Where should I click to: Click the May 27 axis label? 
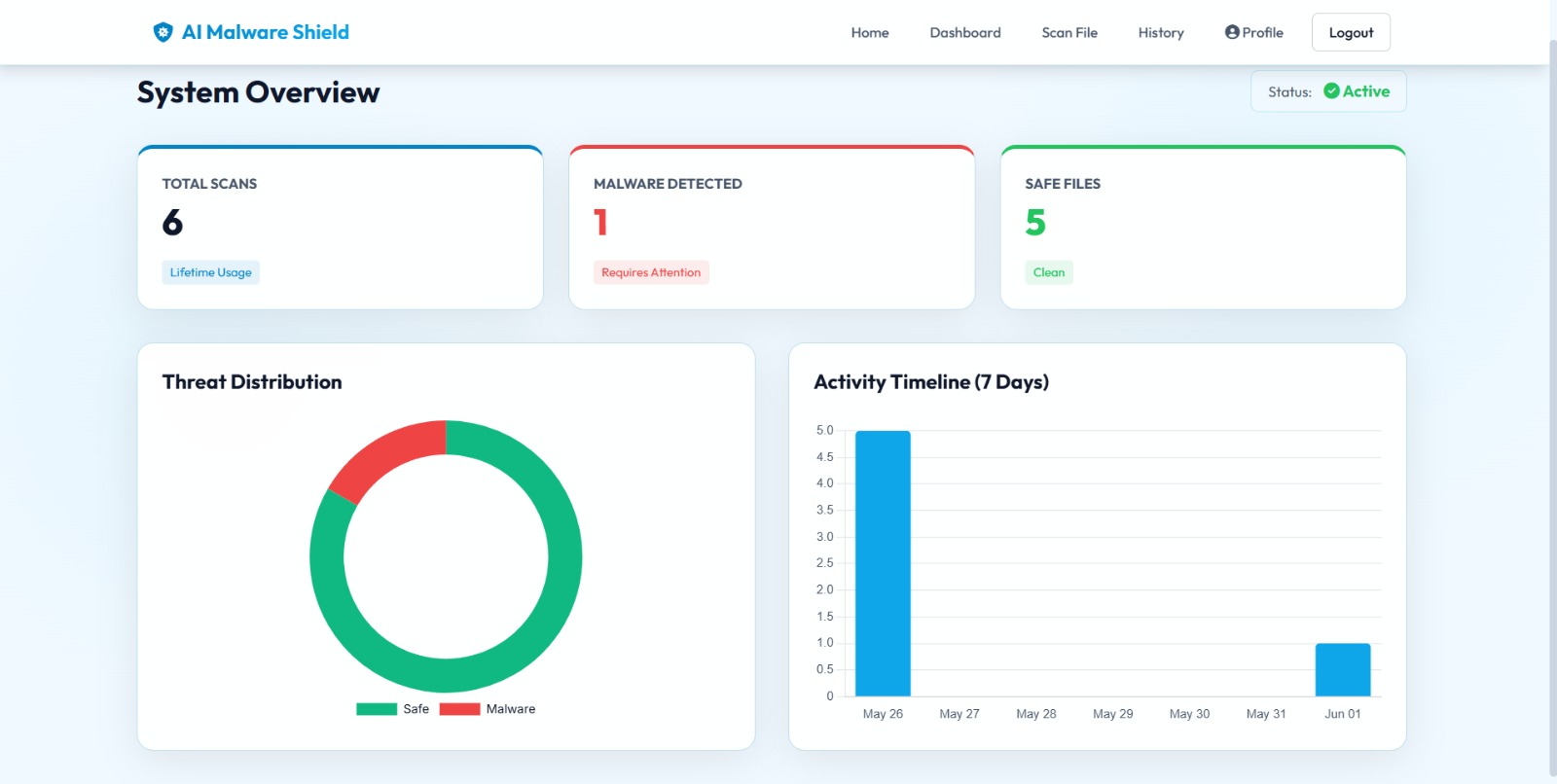(x=960, y=714)
